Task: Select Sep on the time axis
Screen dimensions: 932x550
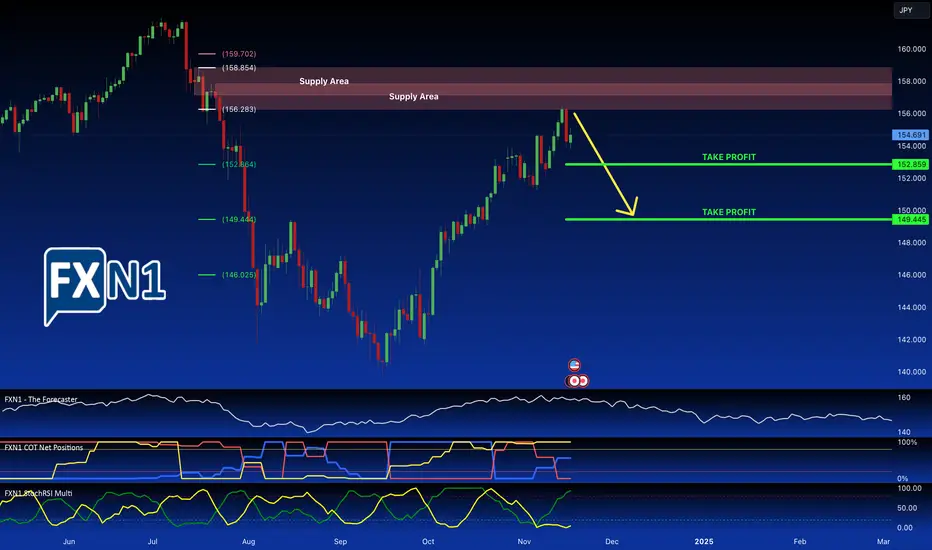Action: [x=340, y=541]
